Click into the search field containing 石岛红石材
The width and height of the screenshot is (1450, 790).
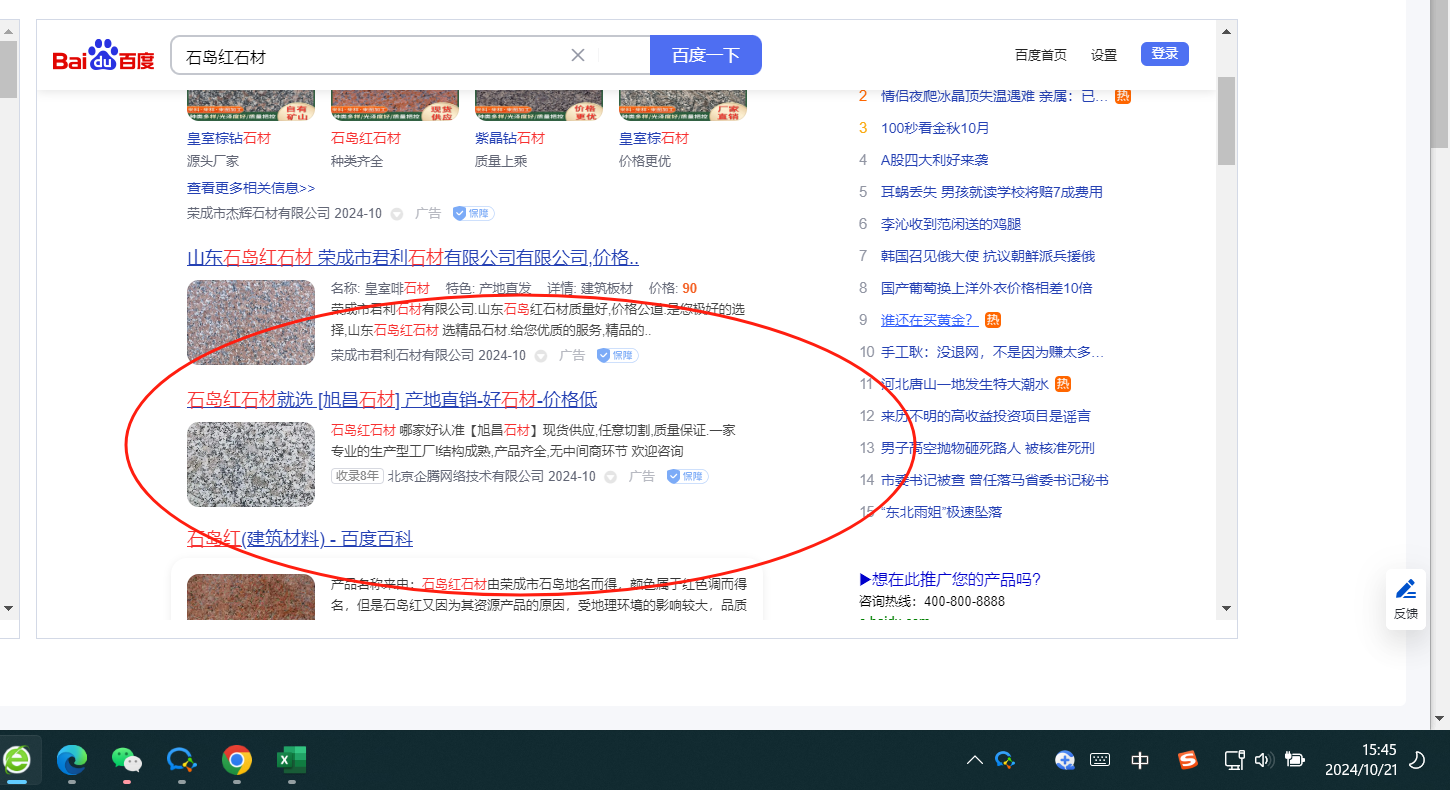(370, 56)
